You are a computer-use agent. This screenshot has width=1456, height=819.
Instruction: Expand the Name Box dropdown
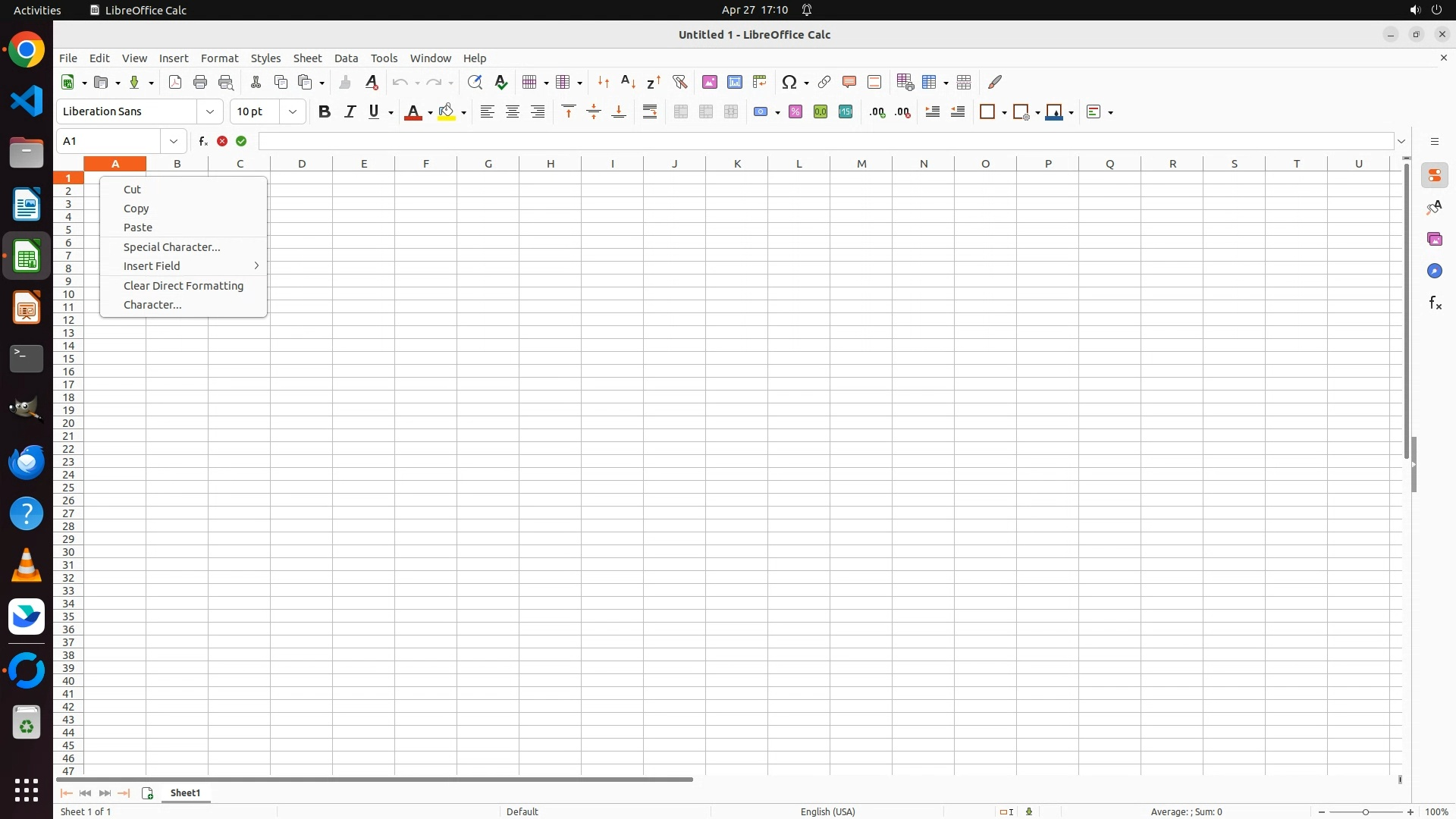(x=174, y=141)
